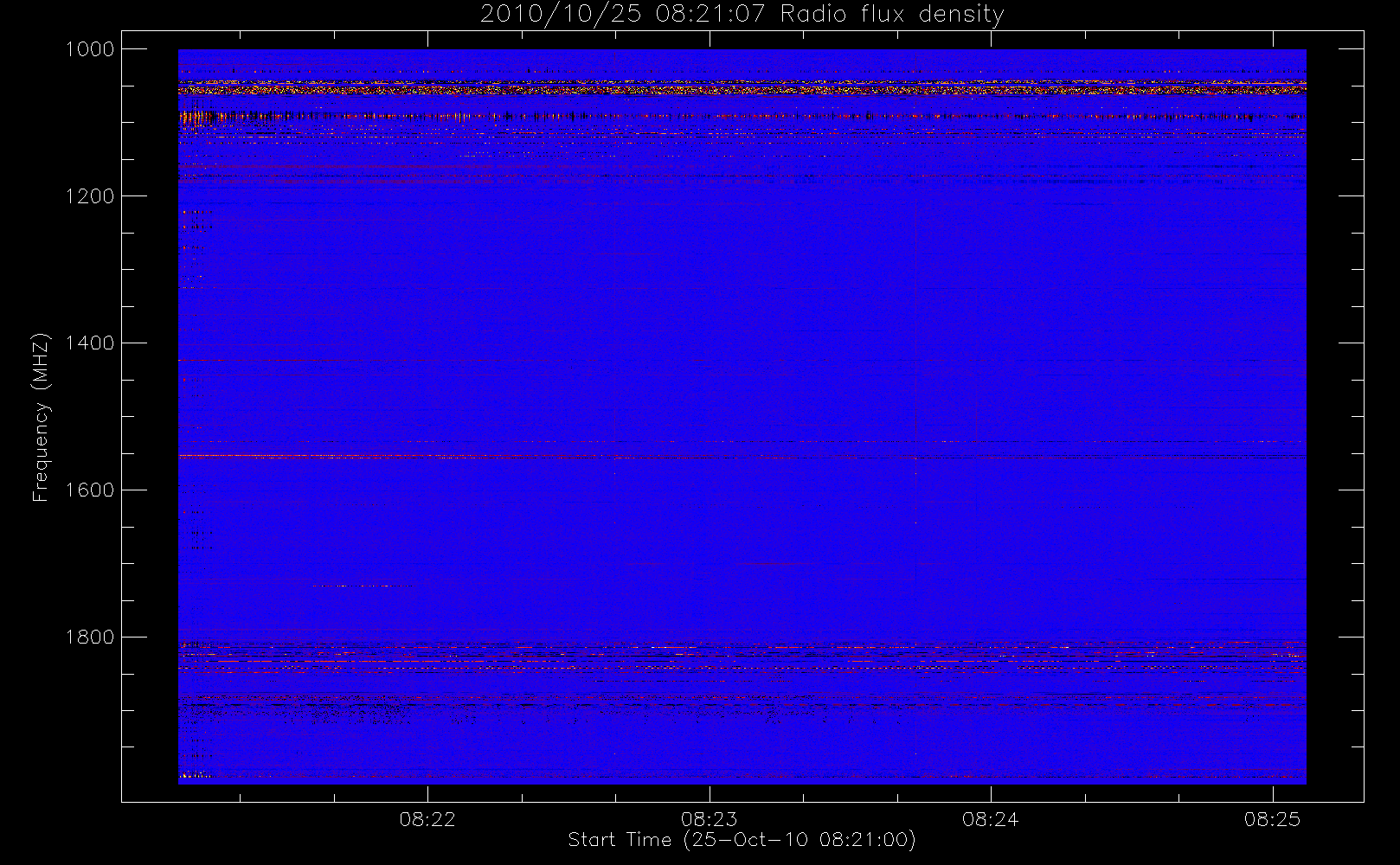
Task: Click the 1000 frequency tick label
Action: point(90,49)
